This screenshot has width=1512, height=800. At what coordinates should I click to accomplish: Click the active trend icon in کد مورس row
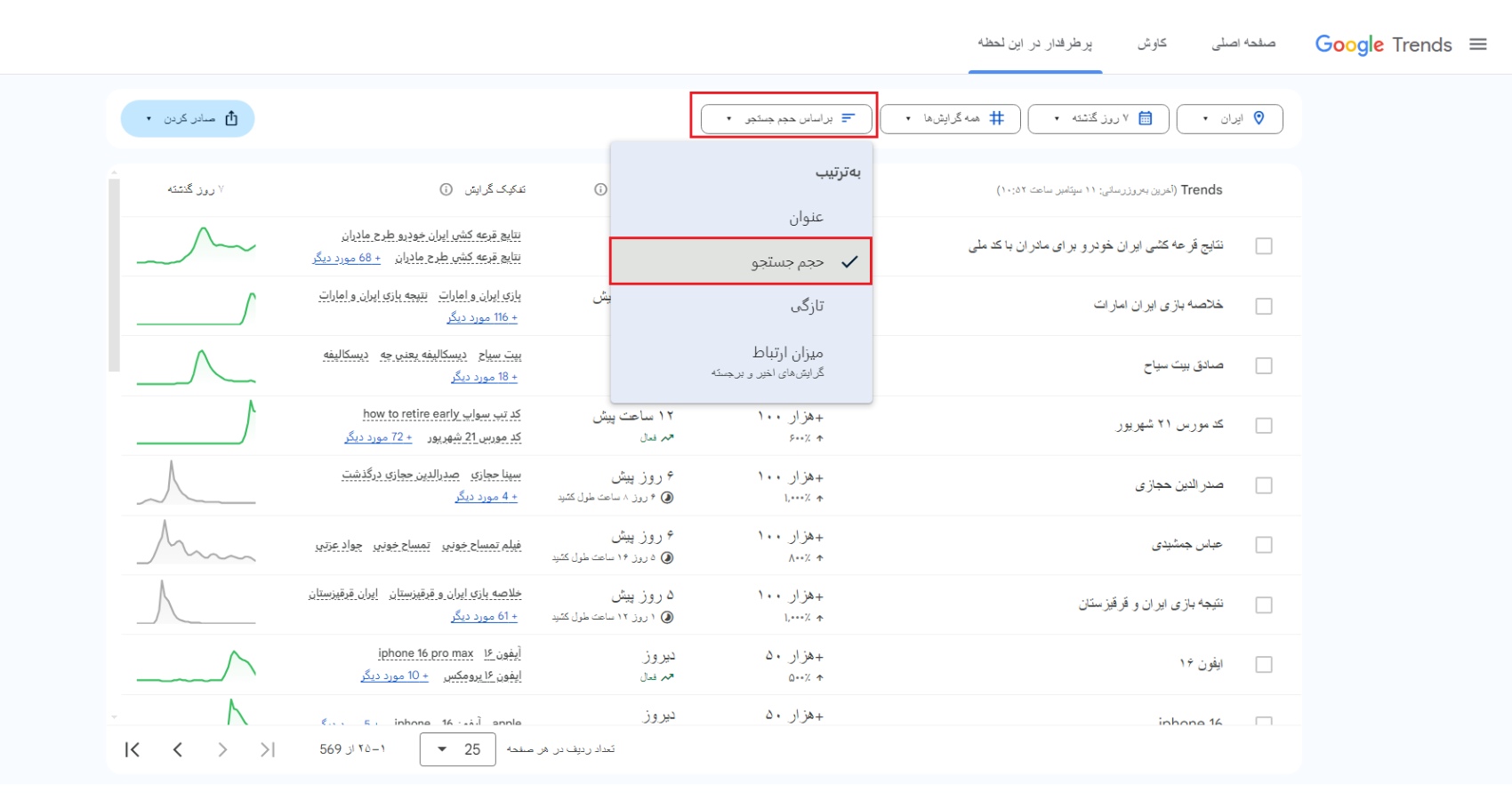(667, 437)
